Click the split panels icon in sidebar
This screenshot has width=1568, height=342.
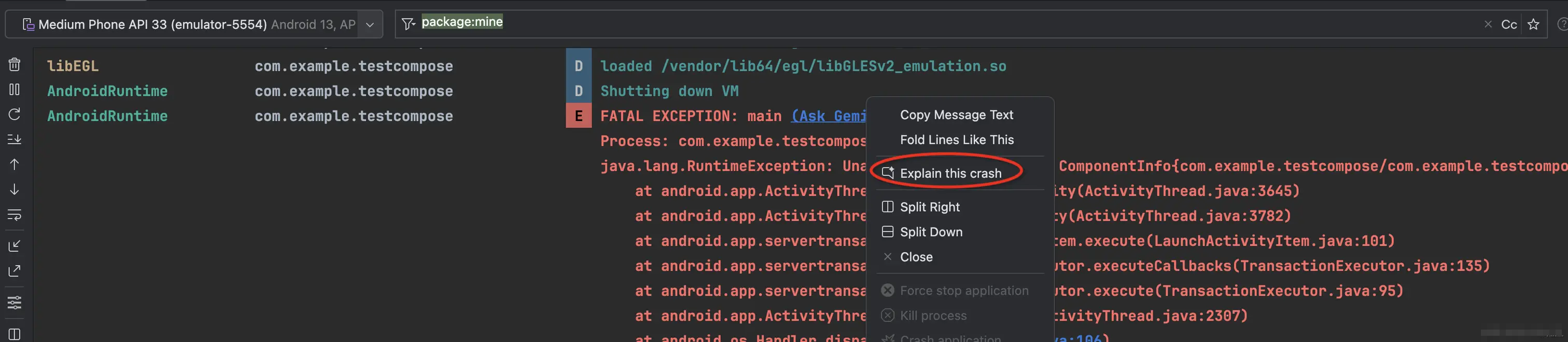tap(15, 334)
